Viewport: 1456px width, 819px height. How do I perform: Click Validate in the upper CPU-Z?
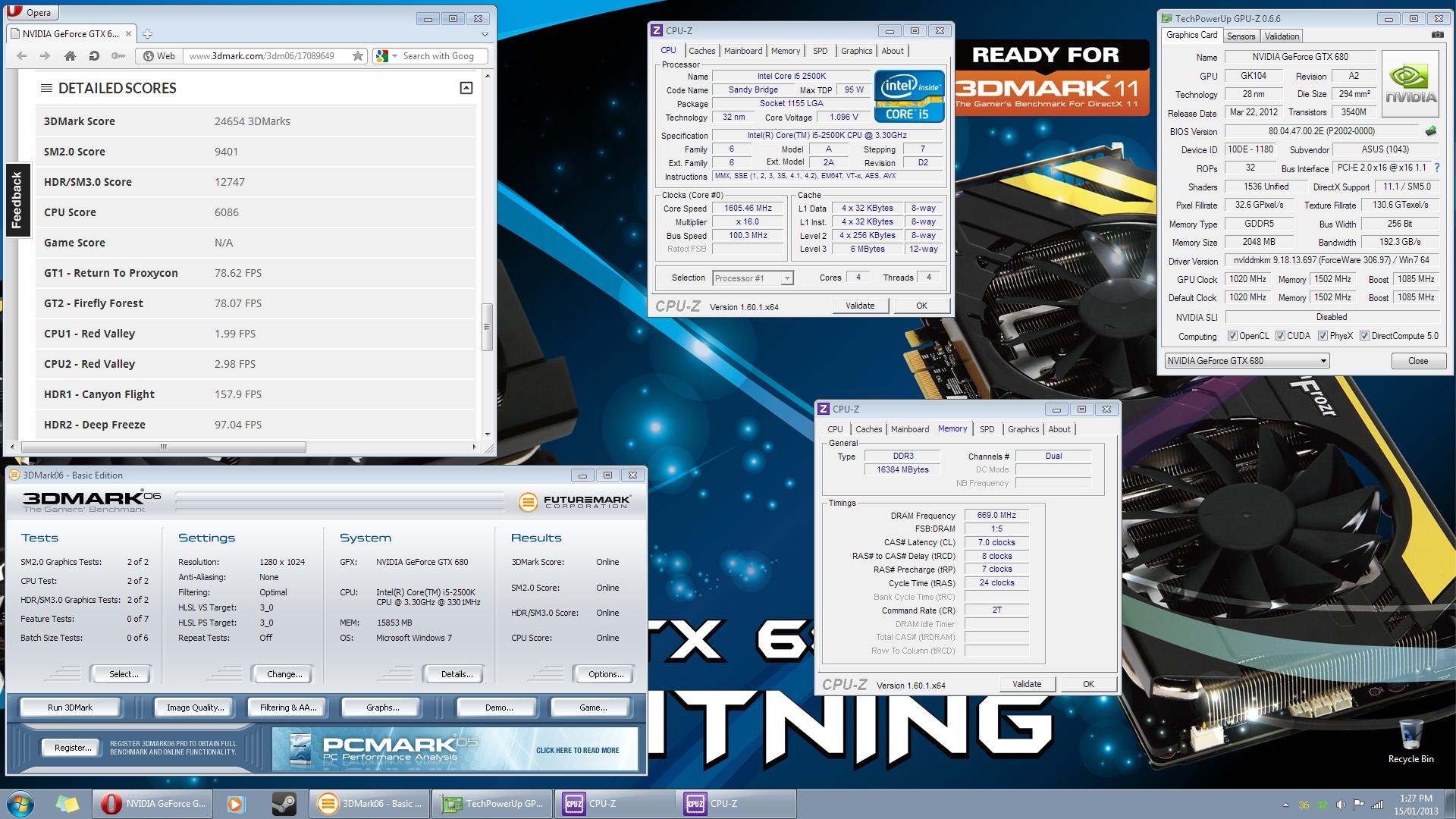click(860, 306)
